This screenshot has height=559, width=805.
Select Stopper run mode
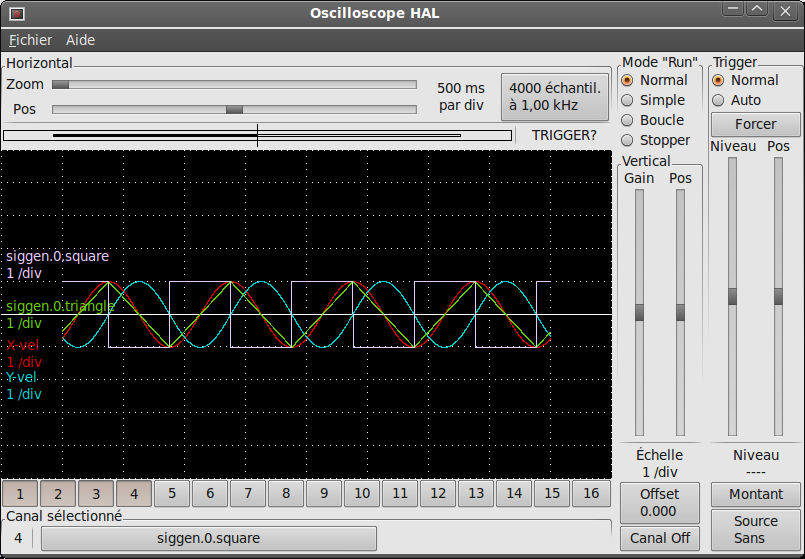point(656,140)
